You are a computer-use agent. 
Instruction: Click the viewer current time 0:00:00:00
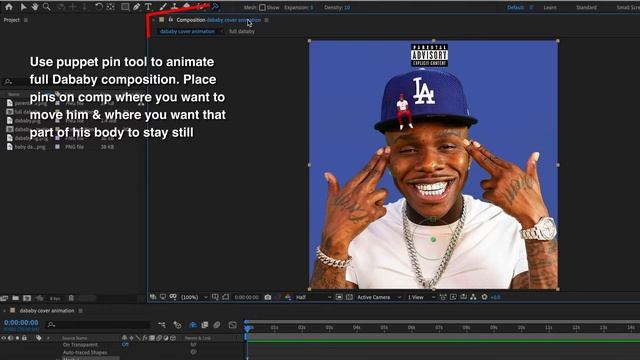pos(247,297)
